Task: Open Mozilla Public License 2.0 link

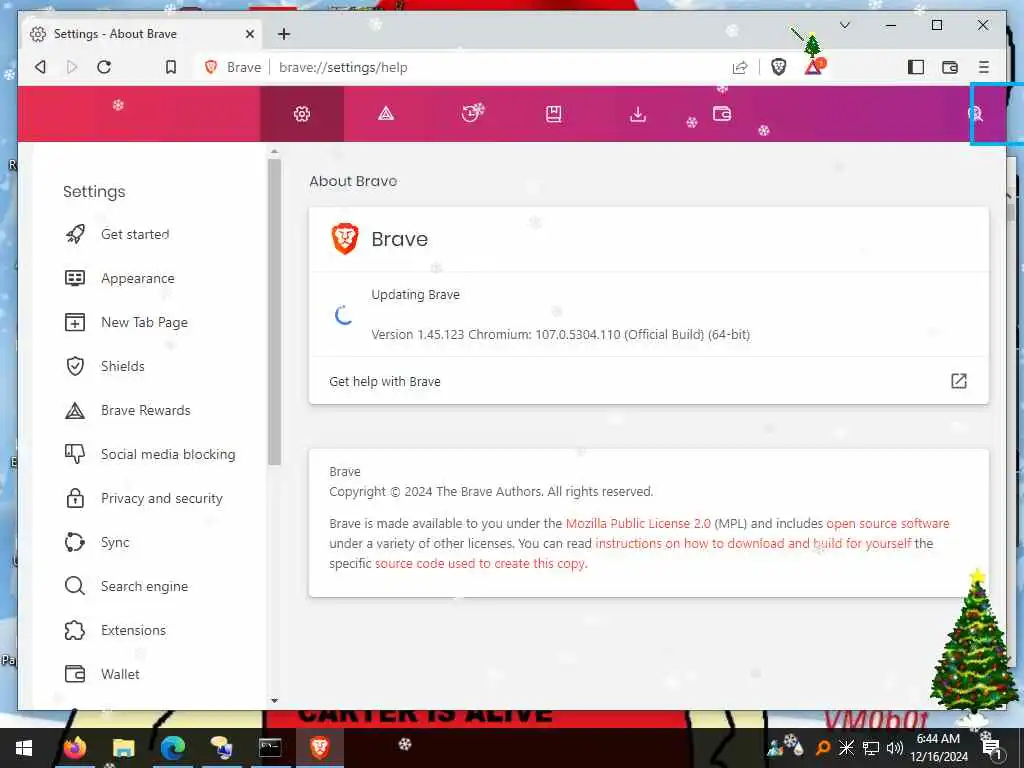Action: pyautogui.click(x=638, y=524)
